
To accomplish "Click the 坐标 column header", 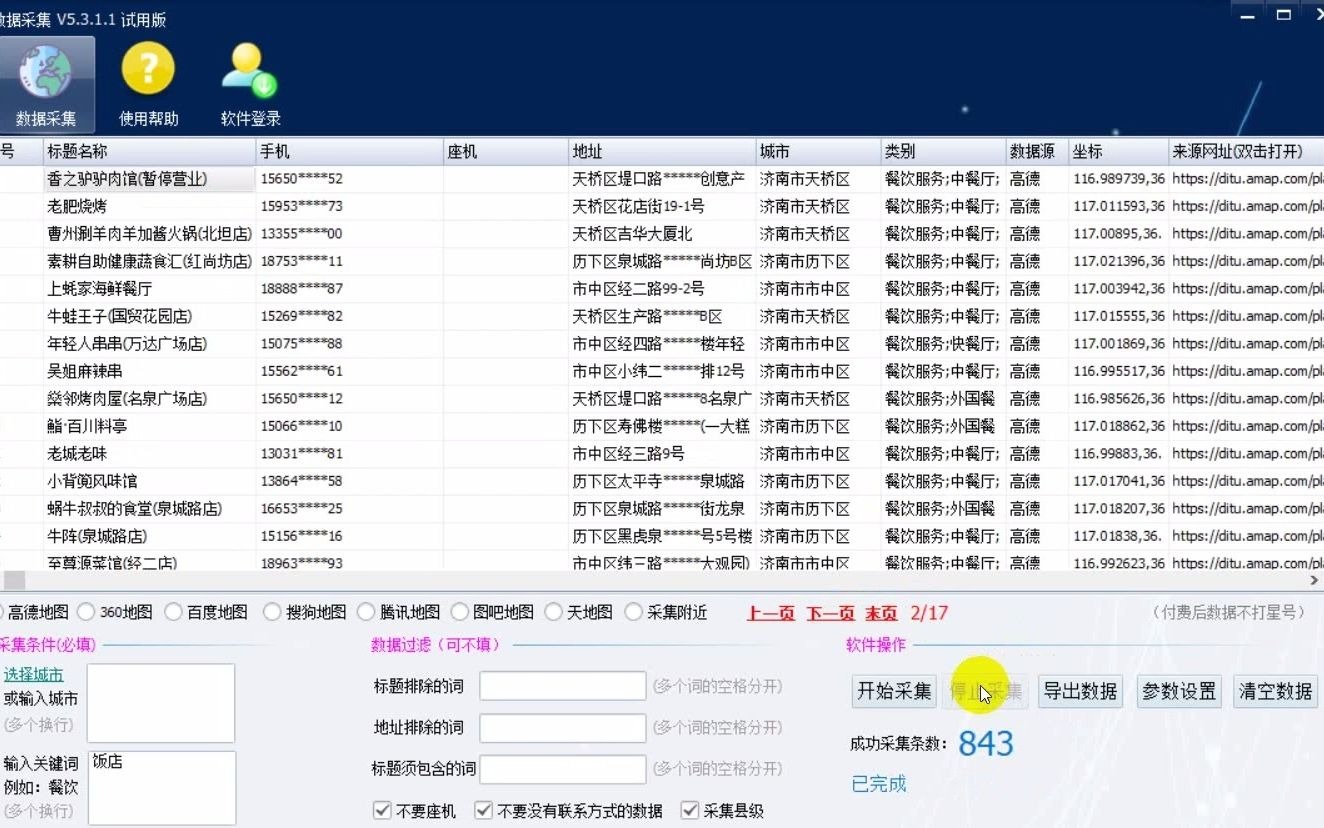I will (x=1118, y=152).
